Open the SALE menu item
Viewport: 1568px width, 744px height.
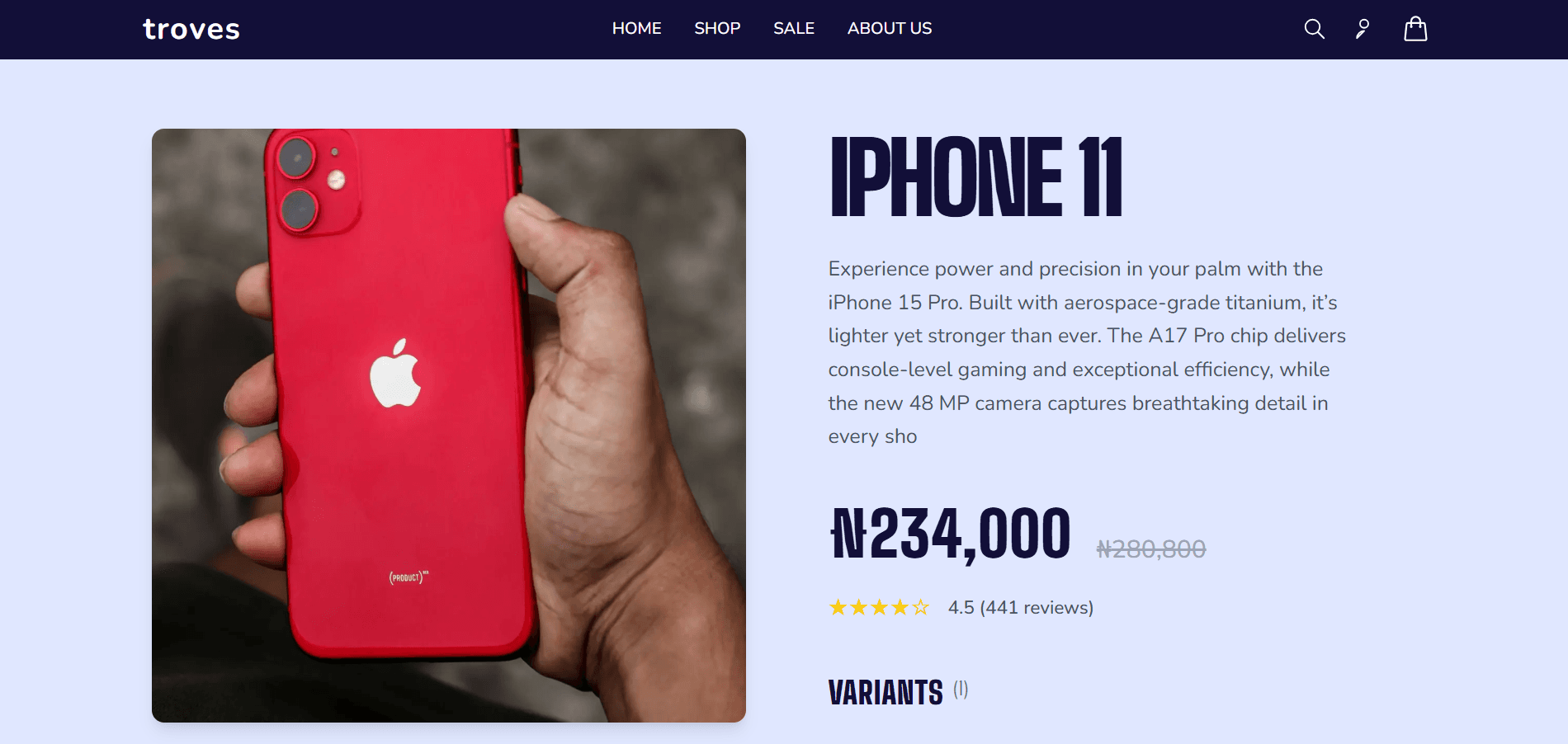794,29
